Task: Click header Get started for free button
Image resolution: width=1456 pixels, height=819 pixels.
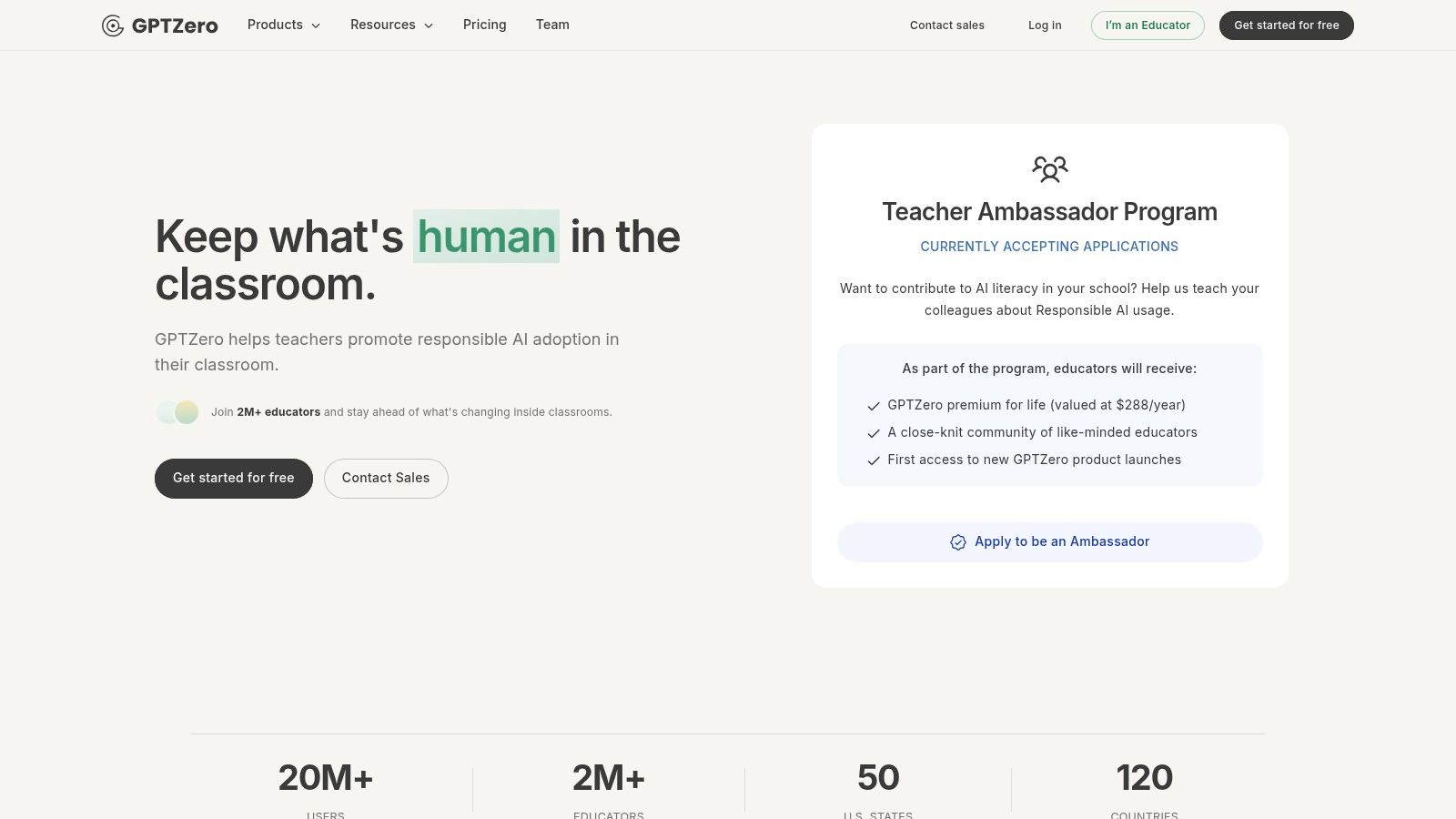Action: pos(1287,25)
